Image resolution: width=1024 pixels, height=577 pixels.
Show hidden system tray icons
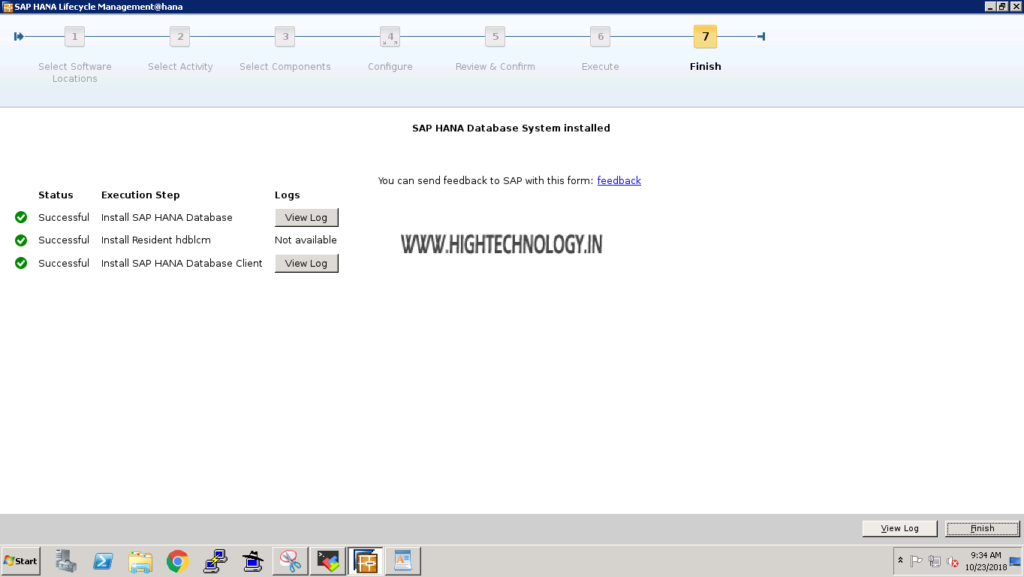900,561
